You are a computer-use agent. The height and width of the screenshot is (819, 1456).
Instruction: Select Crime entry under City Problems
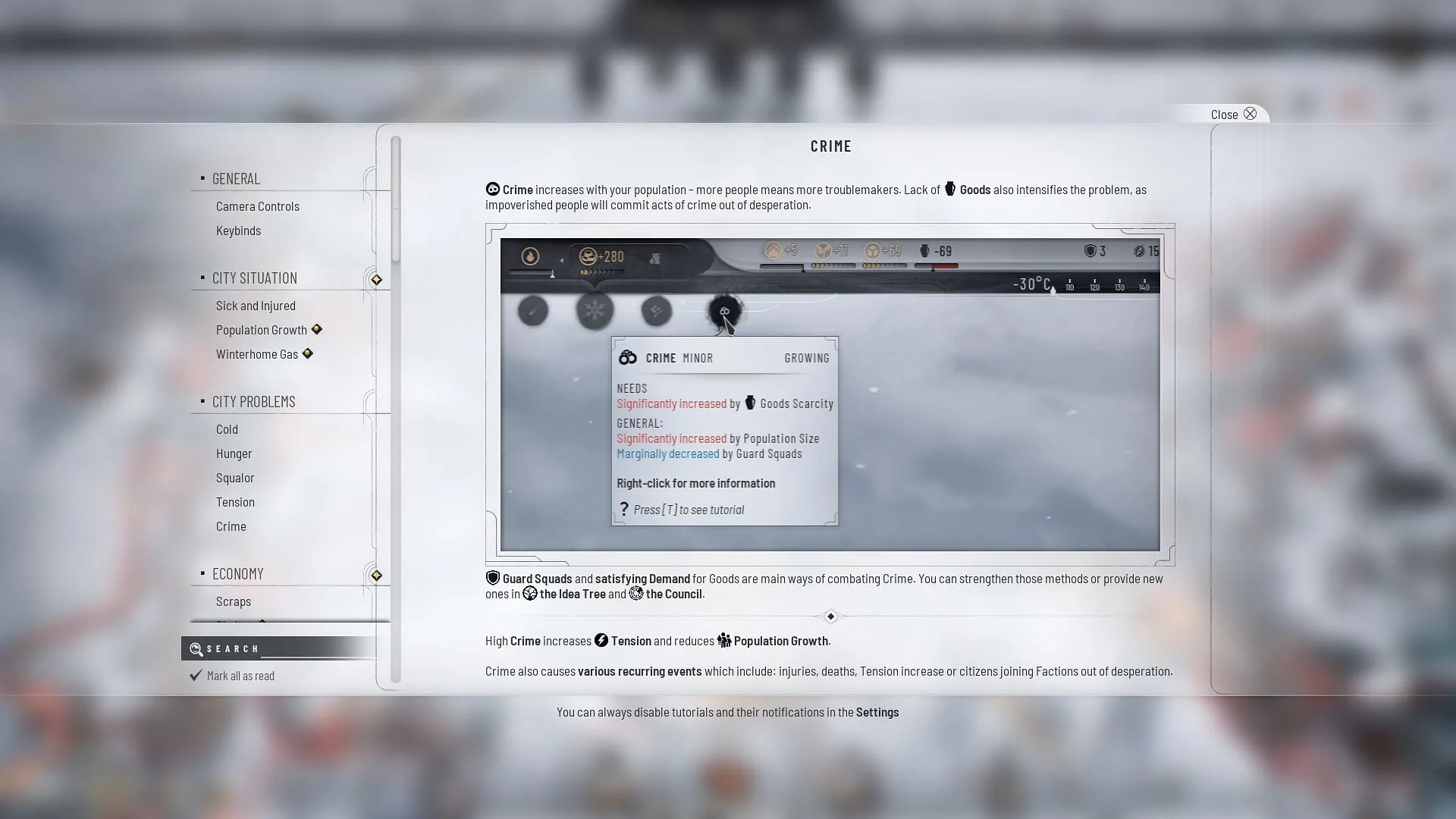pos(231,525)
